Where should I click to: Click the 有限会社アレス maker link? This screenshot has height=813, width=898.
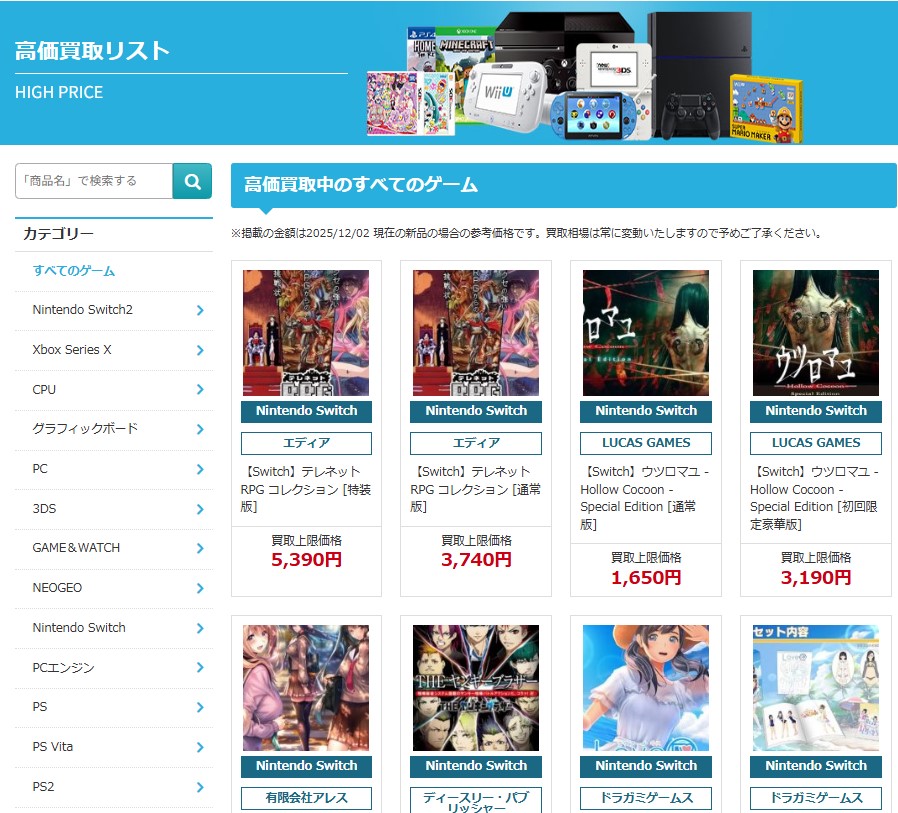point(306,798)
